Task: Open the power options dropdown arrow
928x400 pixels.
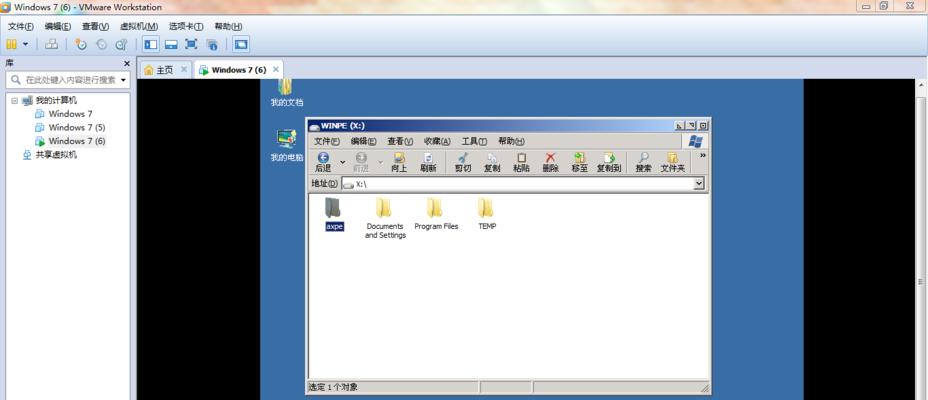Action: click(x=25, y=44)
